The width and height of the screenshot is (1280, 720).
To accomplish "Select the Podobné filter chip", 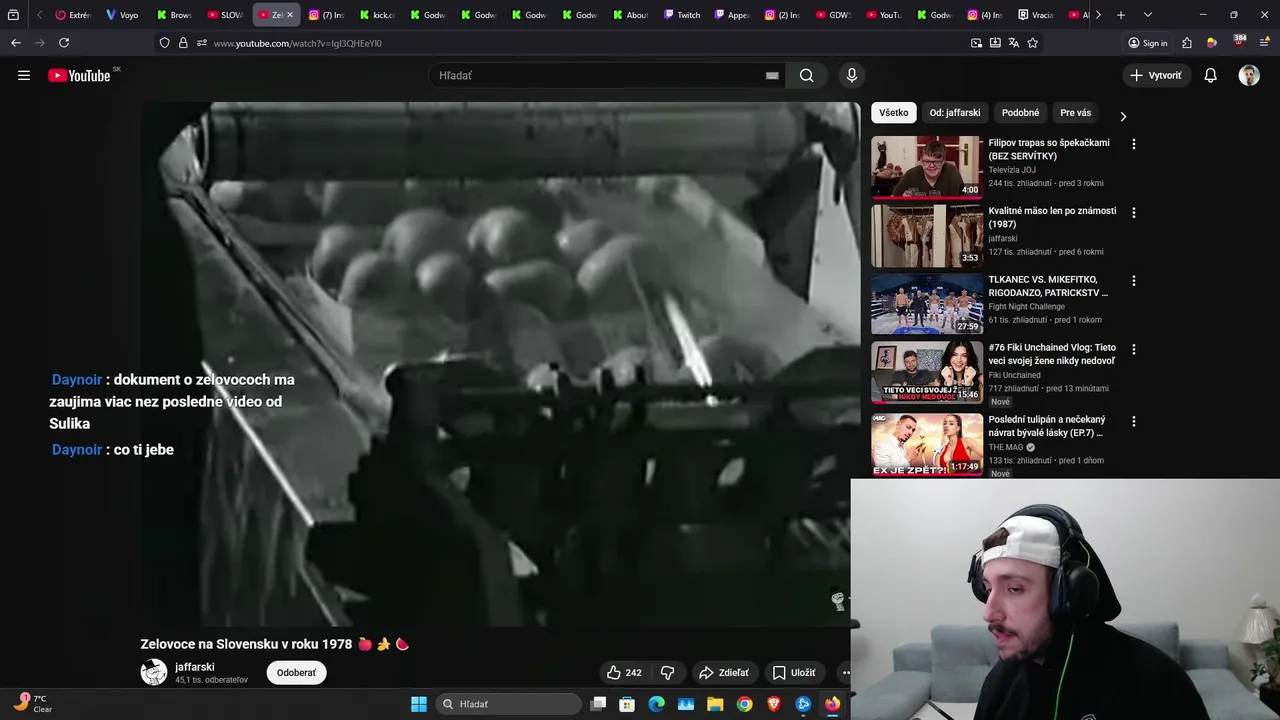I will (x=1020, y=113).
